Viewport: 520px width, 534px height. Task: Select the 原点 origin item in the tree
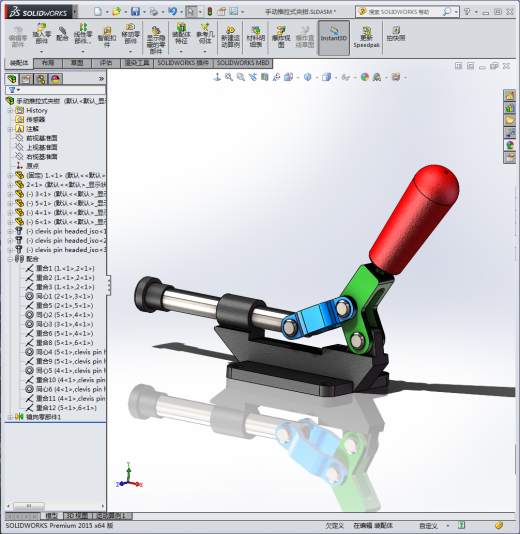28,166
